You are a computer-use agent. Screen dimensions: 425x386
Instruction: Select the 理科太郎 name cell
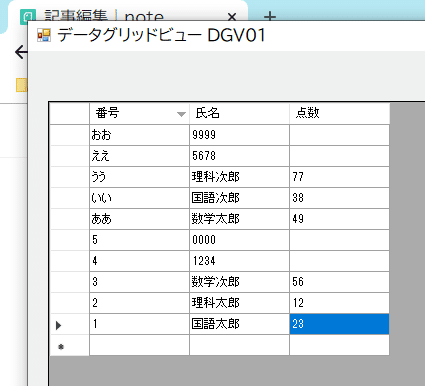[x=239, y=303]
